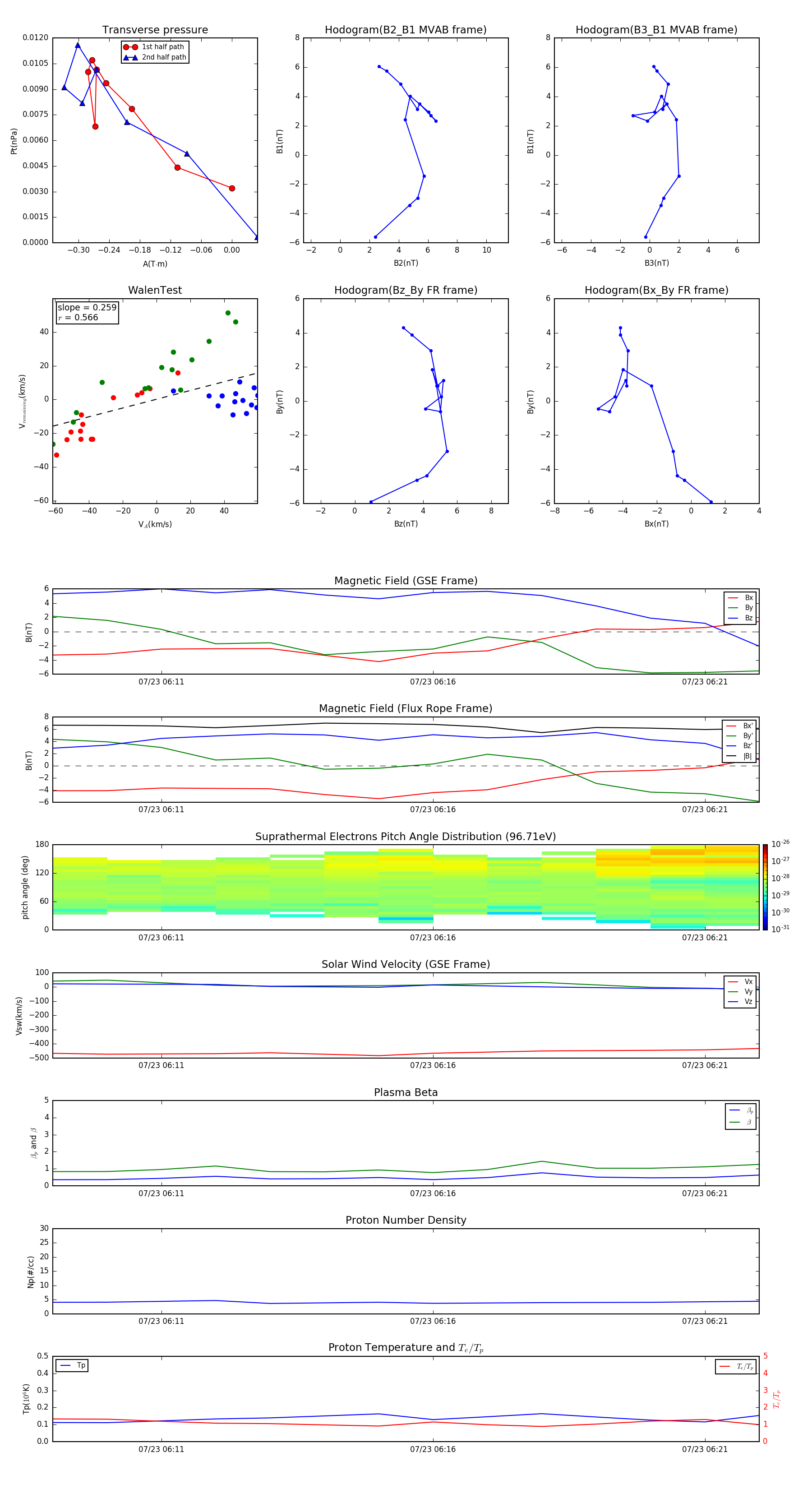Click the 'A(T·m)' x-axis label
This screenshot has width=812, height=1489.
click(155, 264)
